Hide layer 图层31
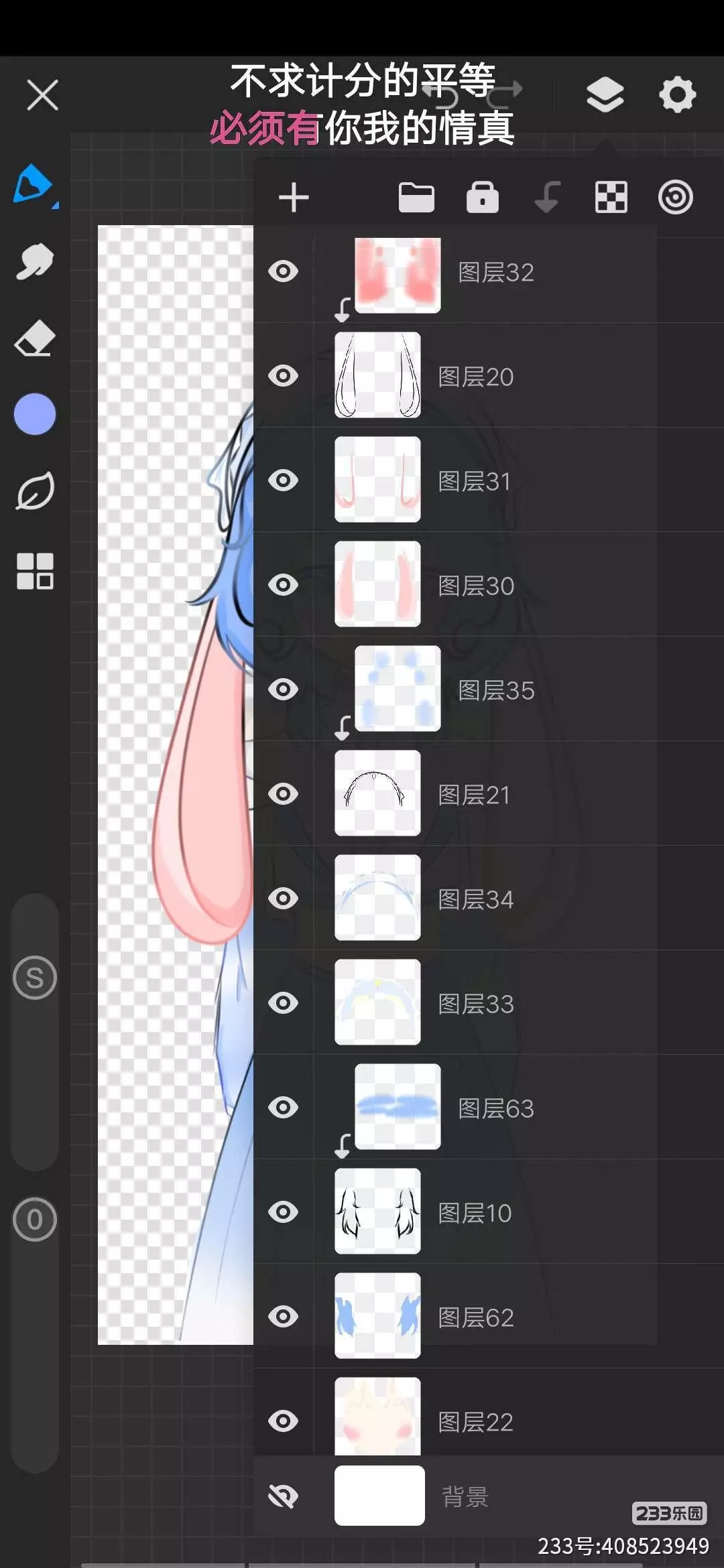The image size is (724, 1568). [284, 480]
